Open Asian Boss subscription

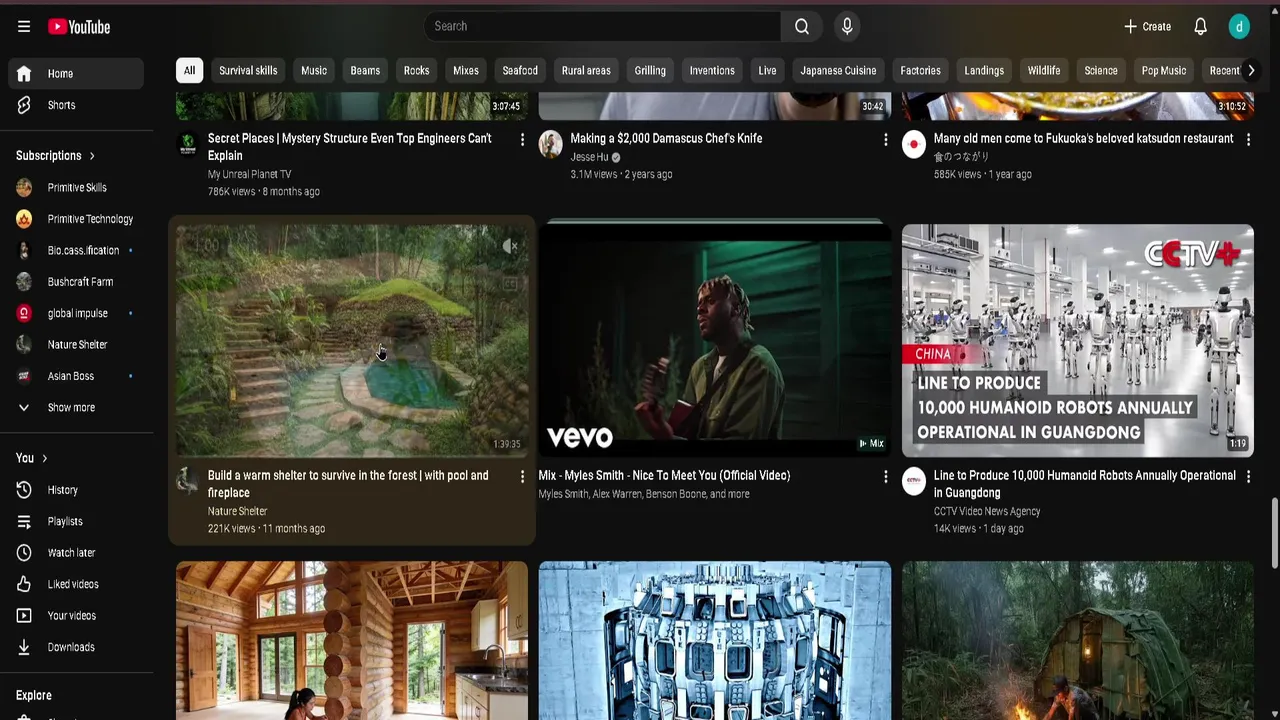77,376
